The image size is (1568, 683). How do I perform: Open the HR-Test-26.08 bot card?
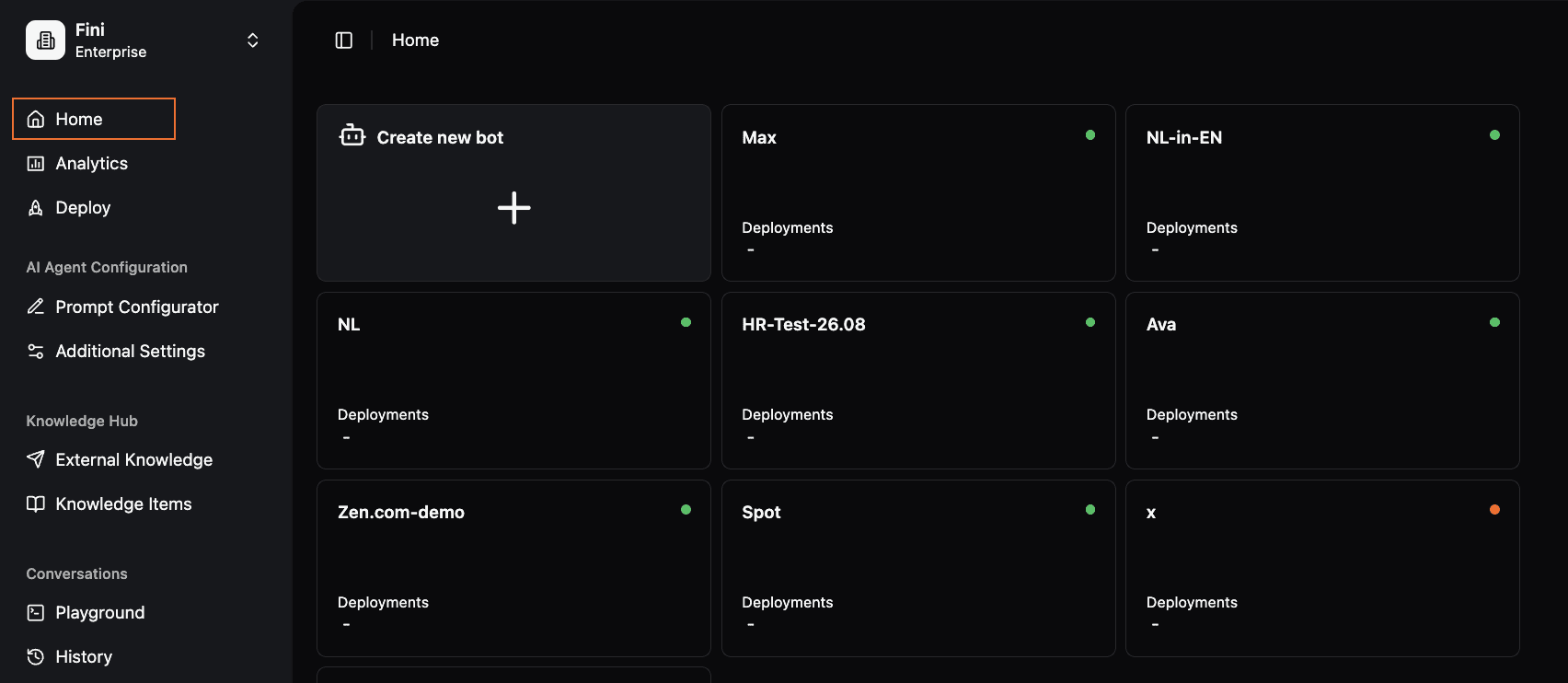918,380
